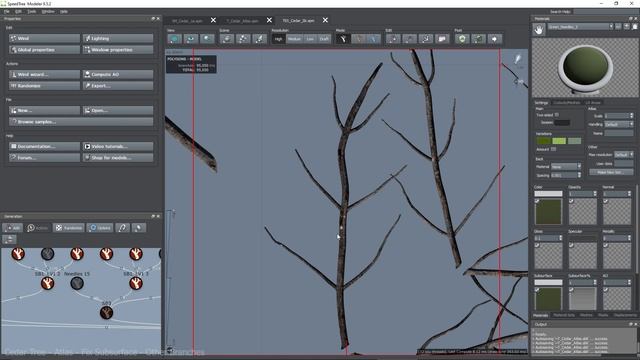Click the third Edit group icon

[426, 39]
